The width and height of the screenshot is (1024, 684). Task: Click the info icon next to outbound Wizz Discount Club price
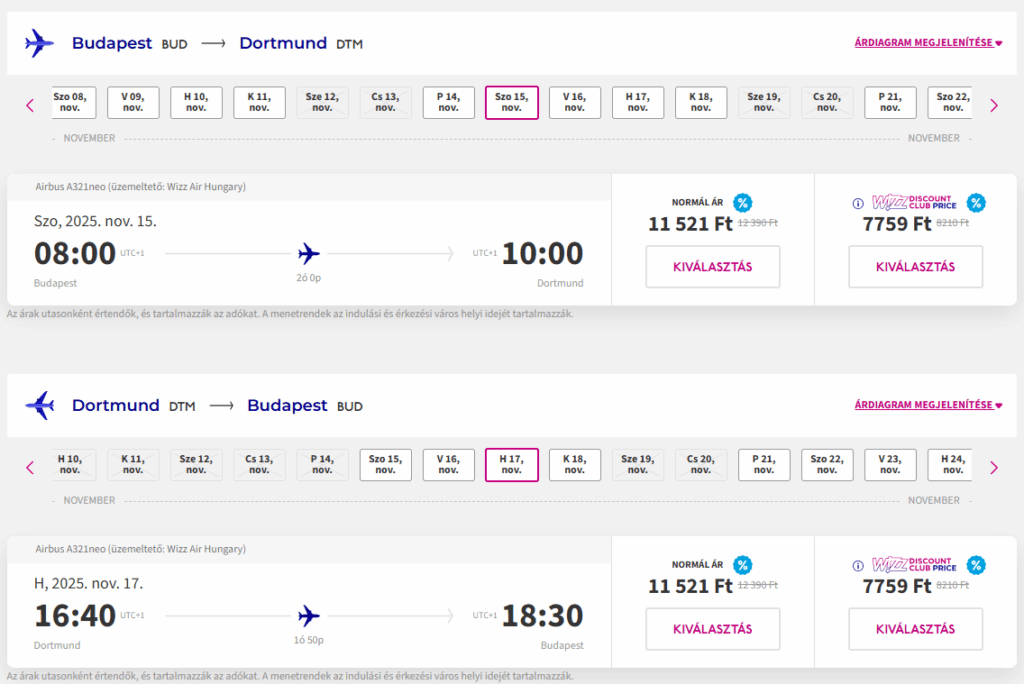tap(858, 203)
